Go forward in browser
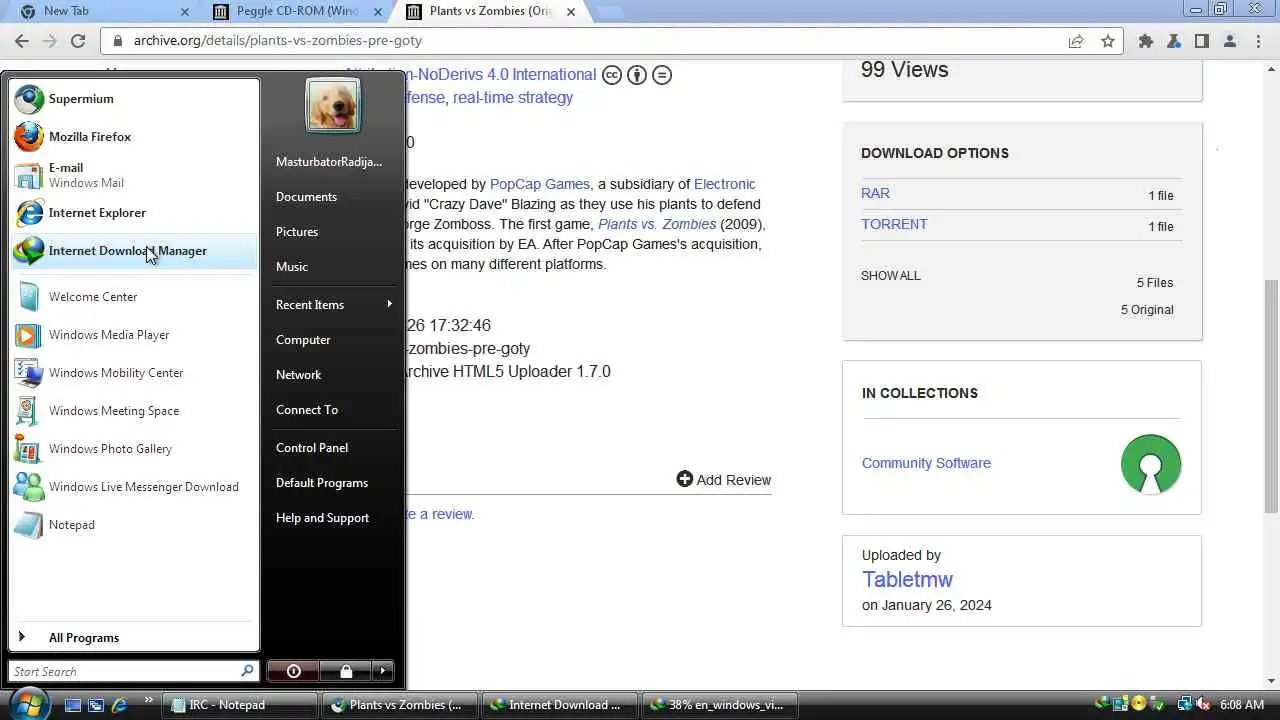This screenshot has height=720, width=1280. pyautogui.click(x=50, y=41)
